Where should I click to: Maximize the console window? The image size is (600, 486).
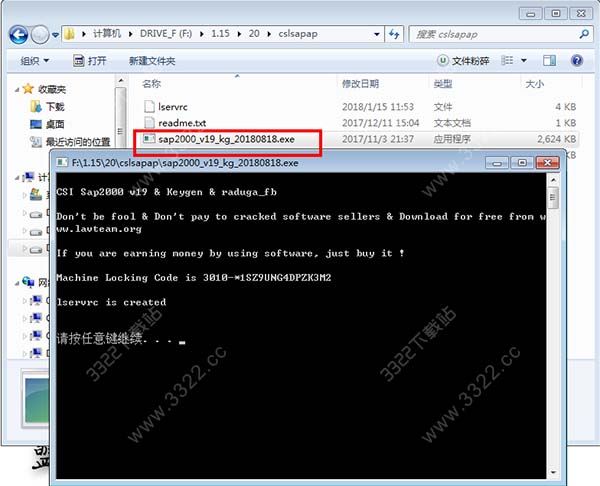coord(522,163)
